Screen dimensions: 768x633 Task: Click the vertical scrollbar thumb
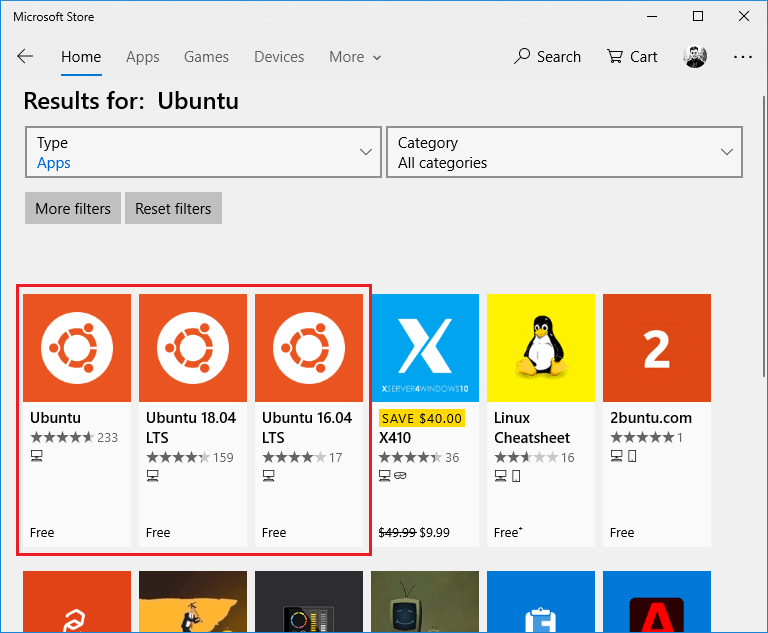(x=765, y=236)
